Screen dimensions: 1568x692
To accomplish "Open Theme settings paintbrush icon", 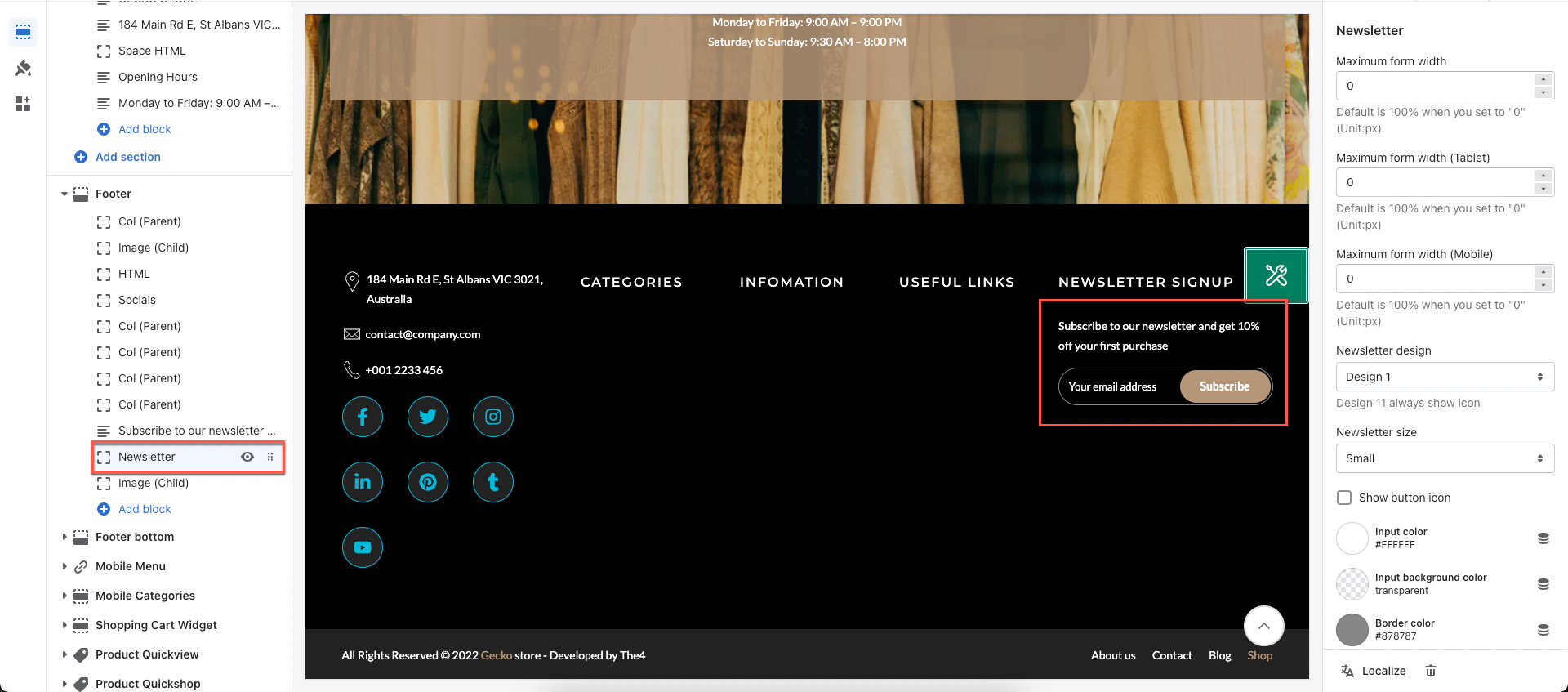I will click(23, 68).
